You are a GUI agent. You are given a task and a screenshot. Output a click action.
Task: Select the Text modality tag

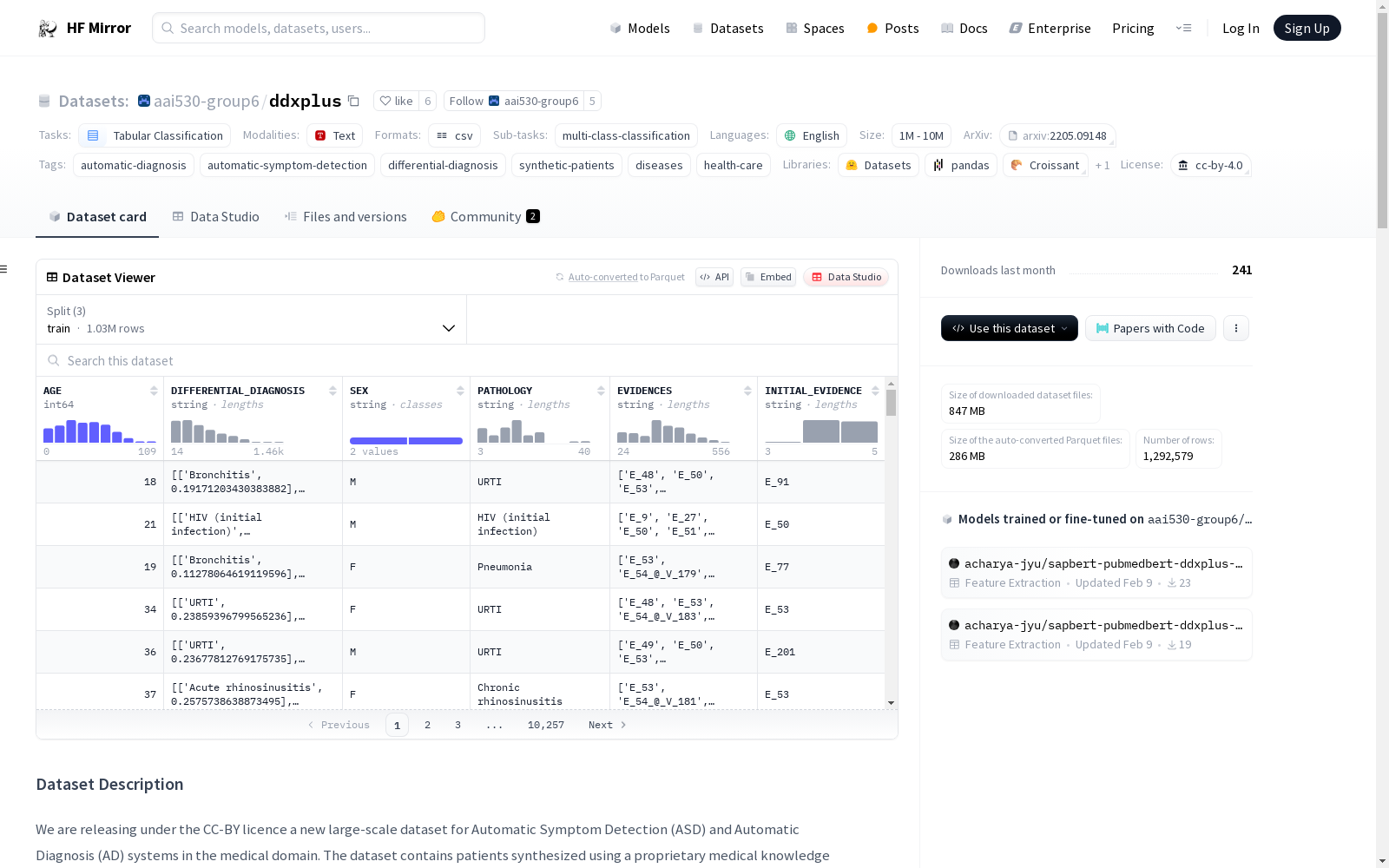(334, 135)
